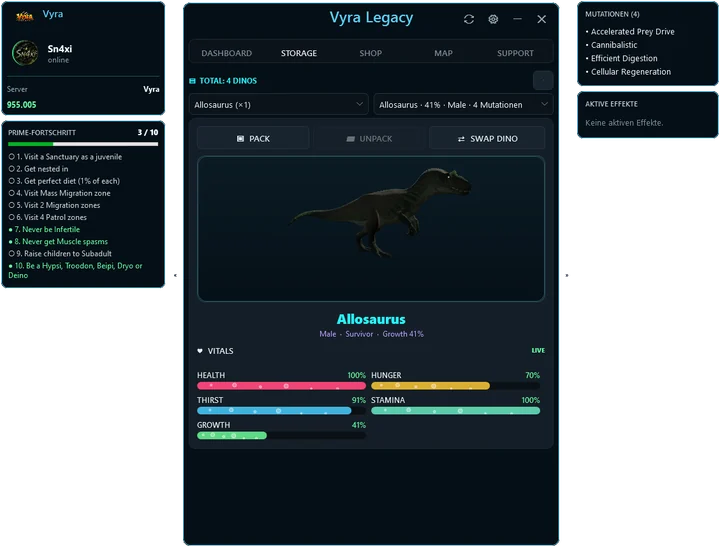Click the green Stamina bar
720x547 pixels.
tap(456, 411)
